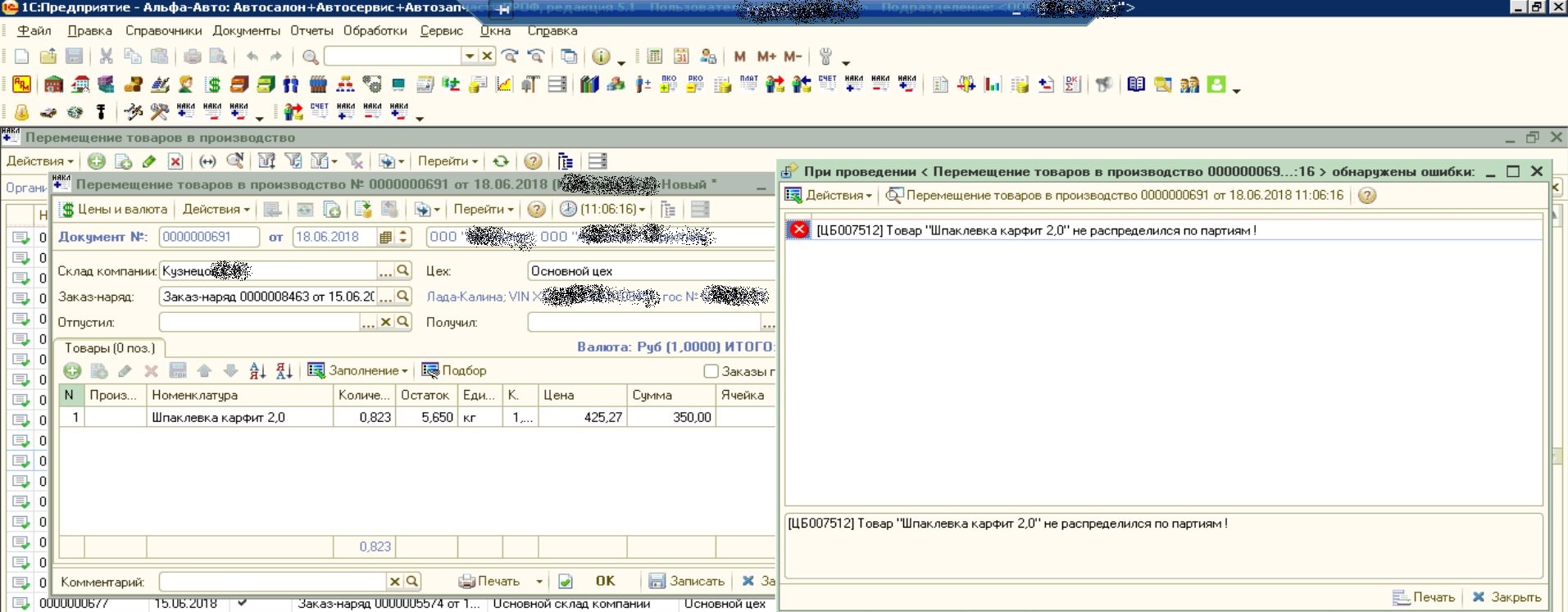The image size is (1568, 612).
Task: Open the Calendar icon showing 31
Action: (x=681, y=57)
